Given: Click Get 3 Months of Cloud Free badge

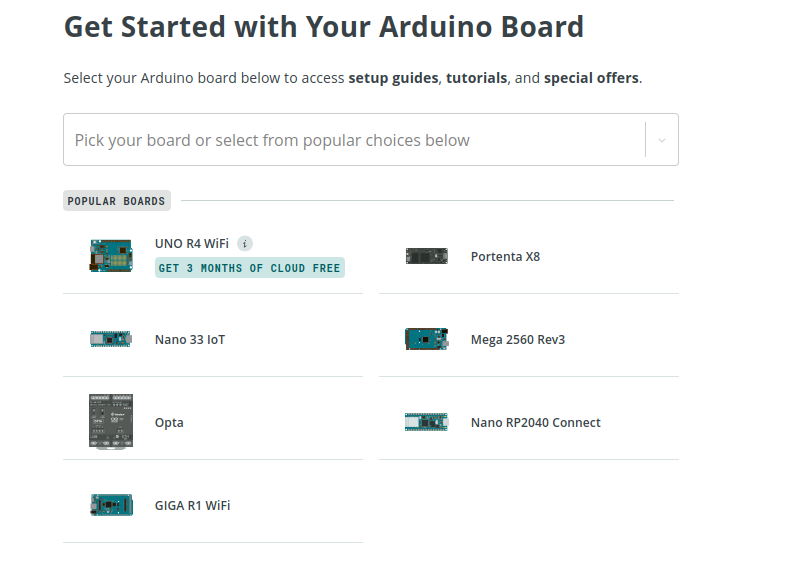Looking at the screenshot, I should [x=250, y=268].
